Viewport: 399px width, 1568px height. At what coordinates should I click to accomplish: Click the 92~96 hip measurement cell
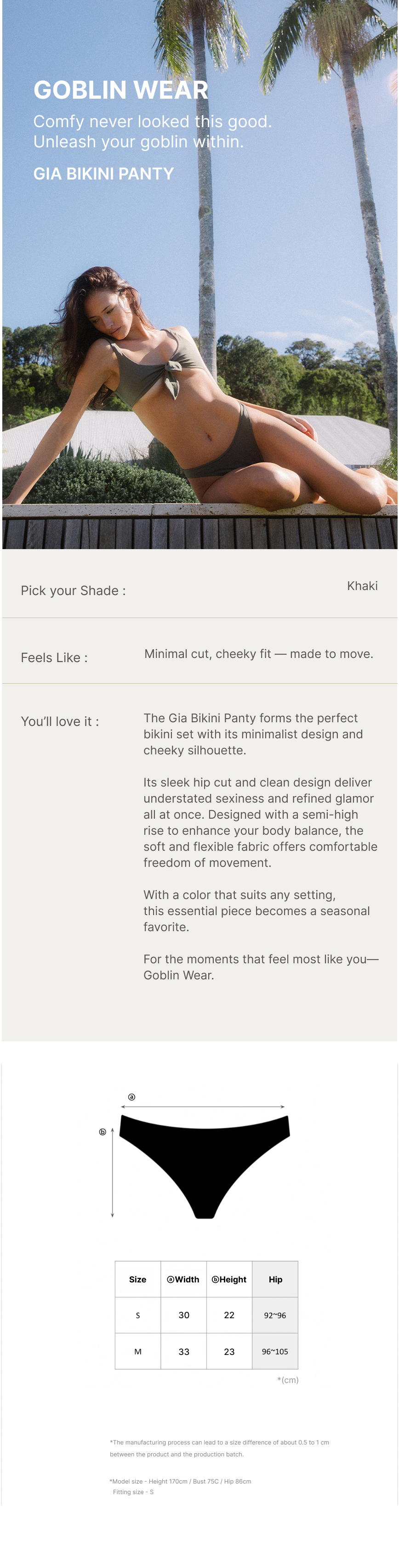point(275,1315)
